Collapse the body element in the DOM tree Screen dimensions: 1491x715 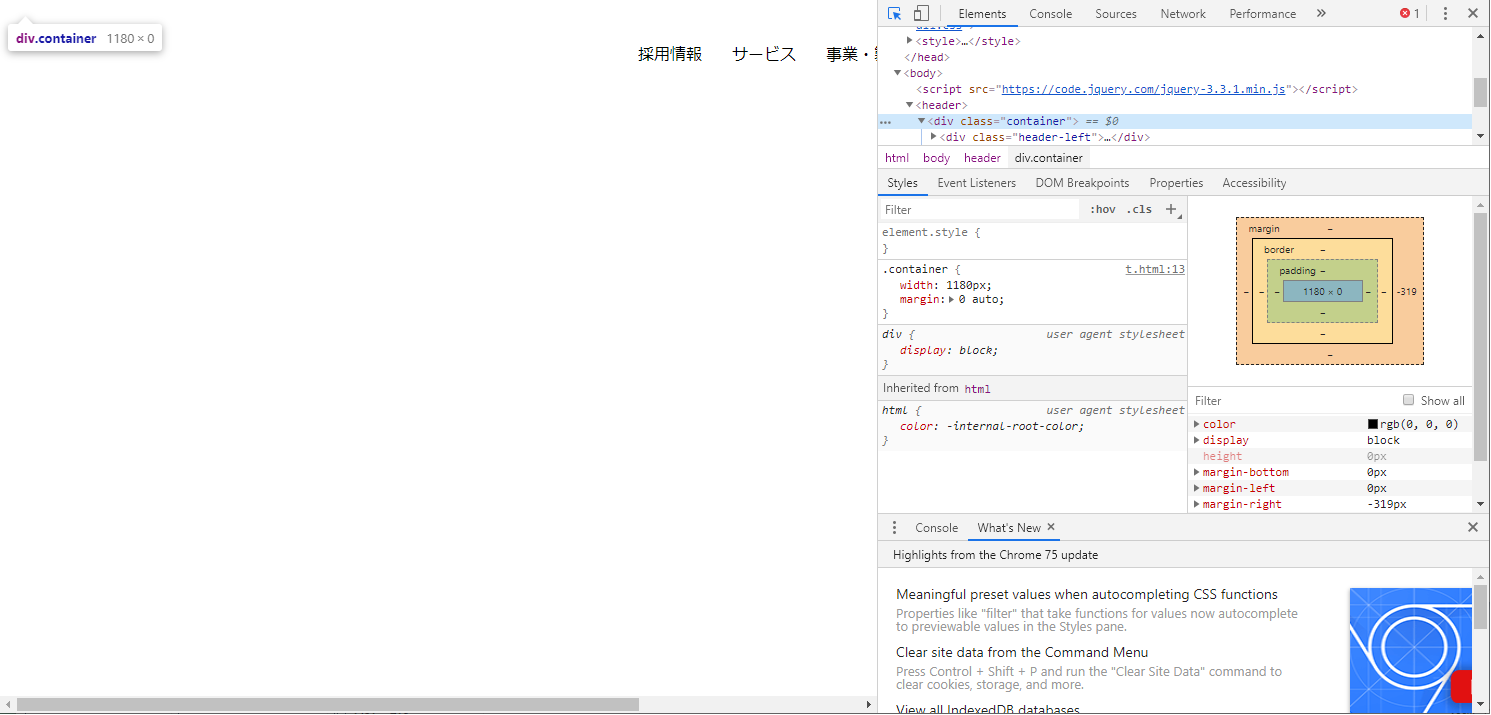click(x=898, y=73)
